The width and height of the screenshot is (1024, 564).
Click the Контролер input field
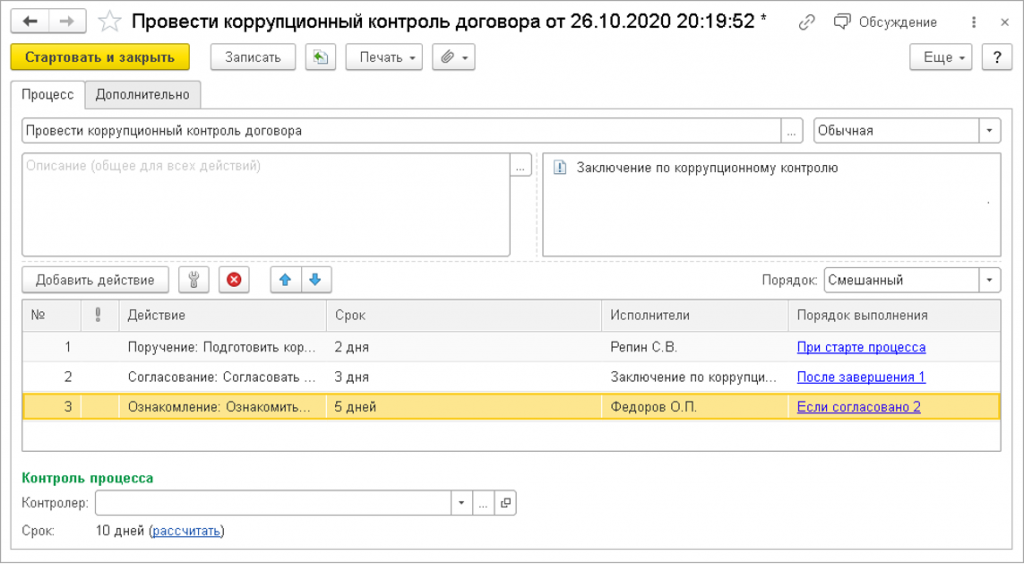[273, 503]
